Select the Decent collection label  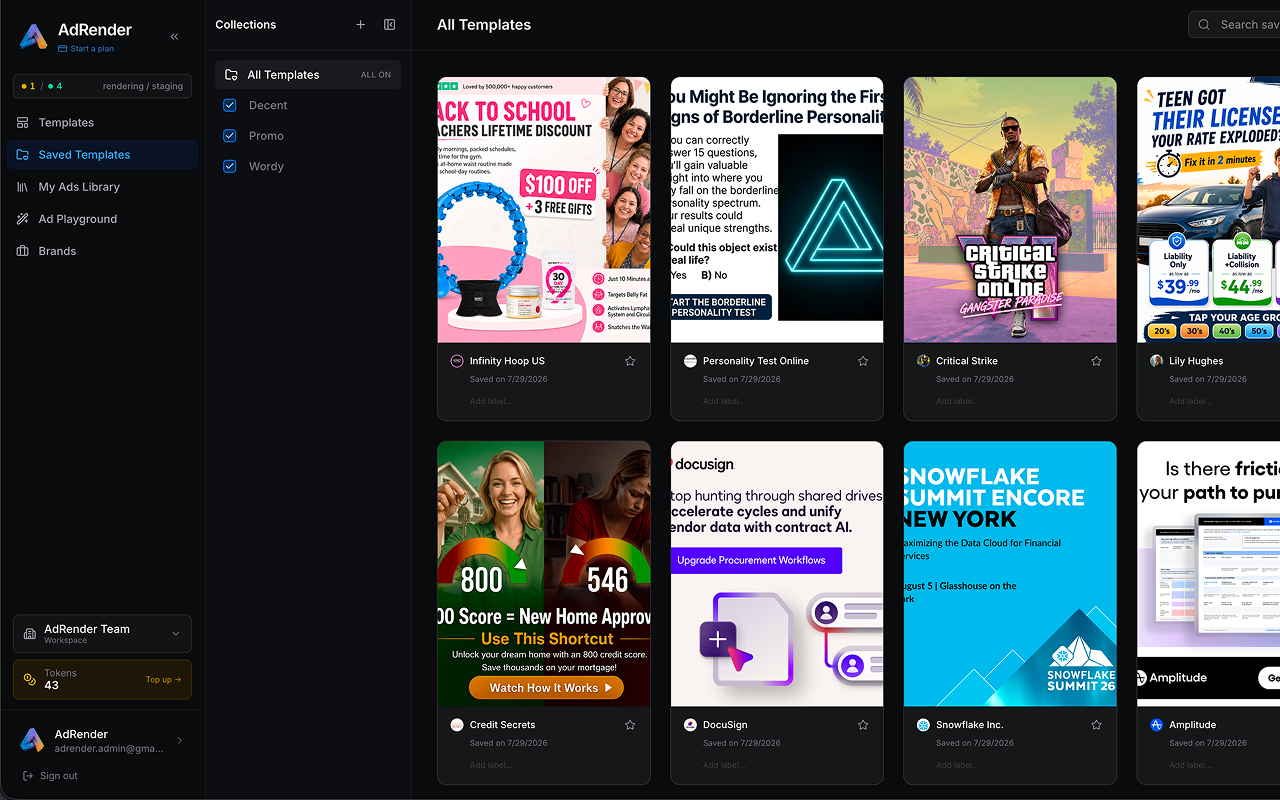(268, 105)
